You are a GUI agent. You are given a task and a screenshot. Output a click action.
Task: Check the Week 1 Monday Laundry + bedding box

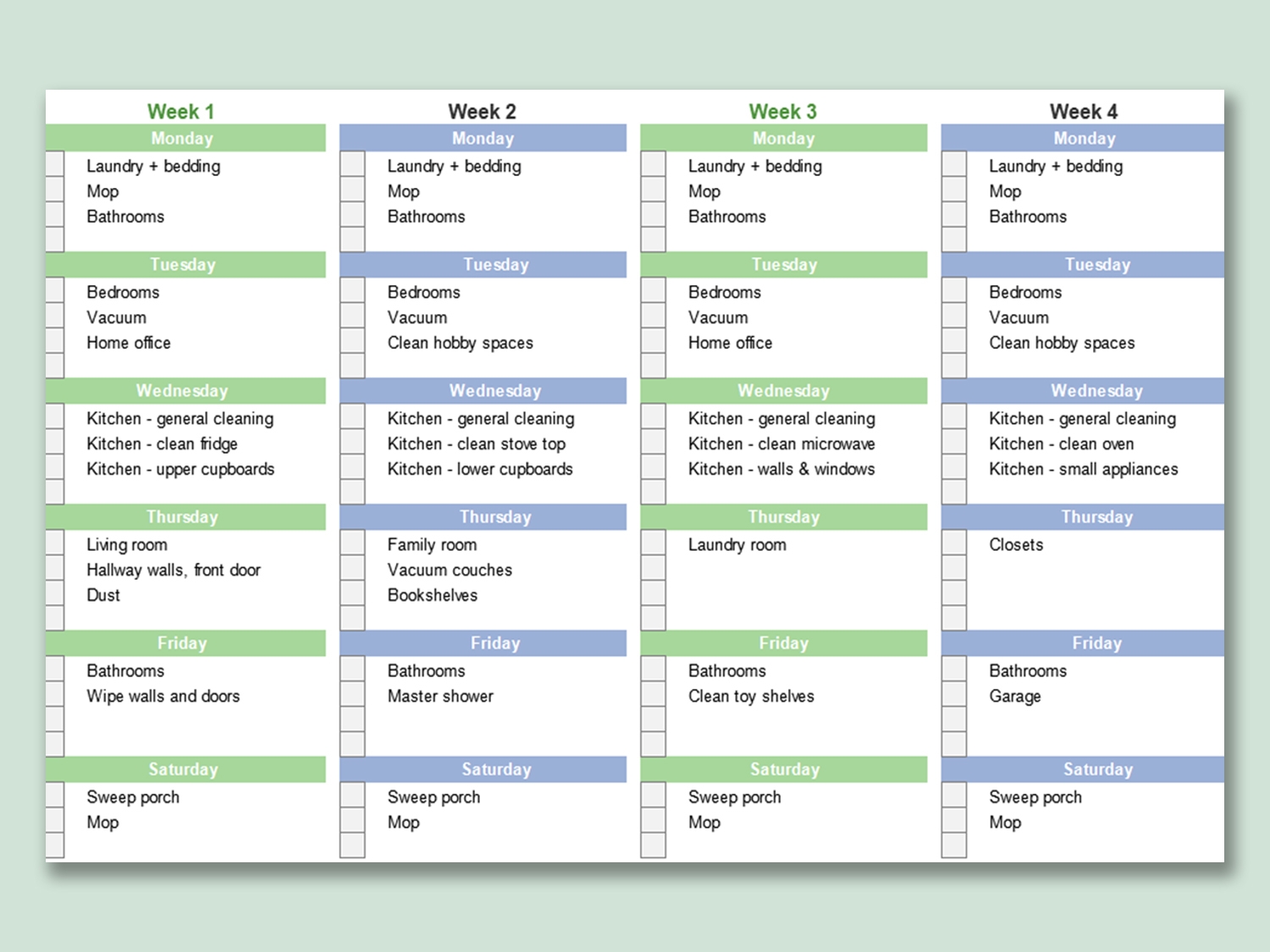pyautogui.click(x=55, y=165)
